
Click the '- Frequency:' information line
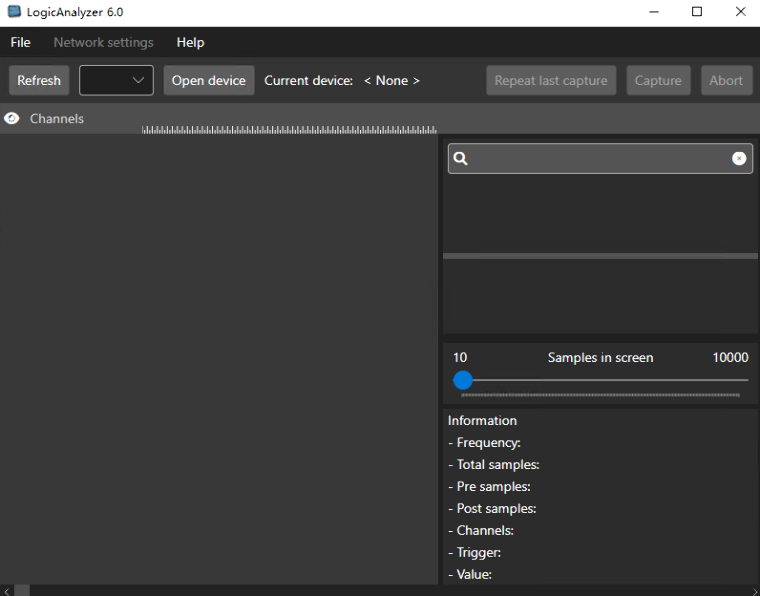pos(484,443)
